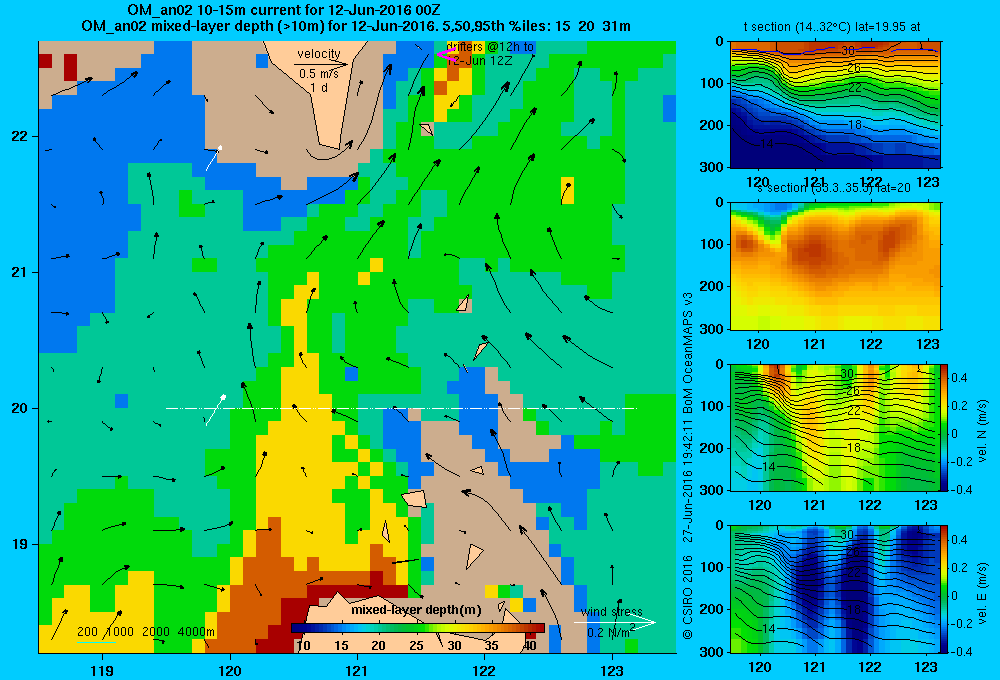Click longitude label 123 on main map
Screen dimensions: 1000x680
[x=612, y=670]
